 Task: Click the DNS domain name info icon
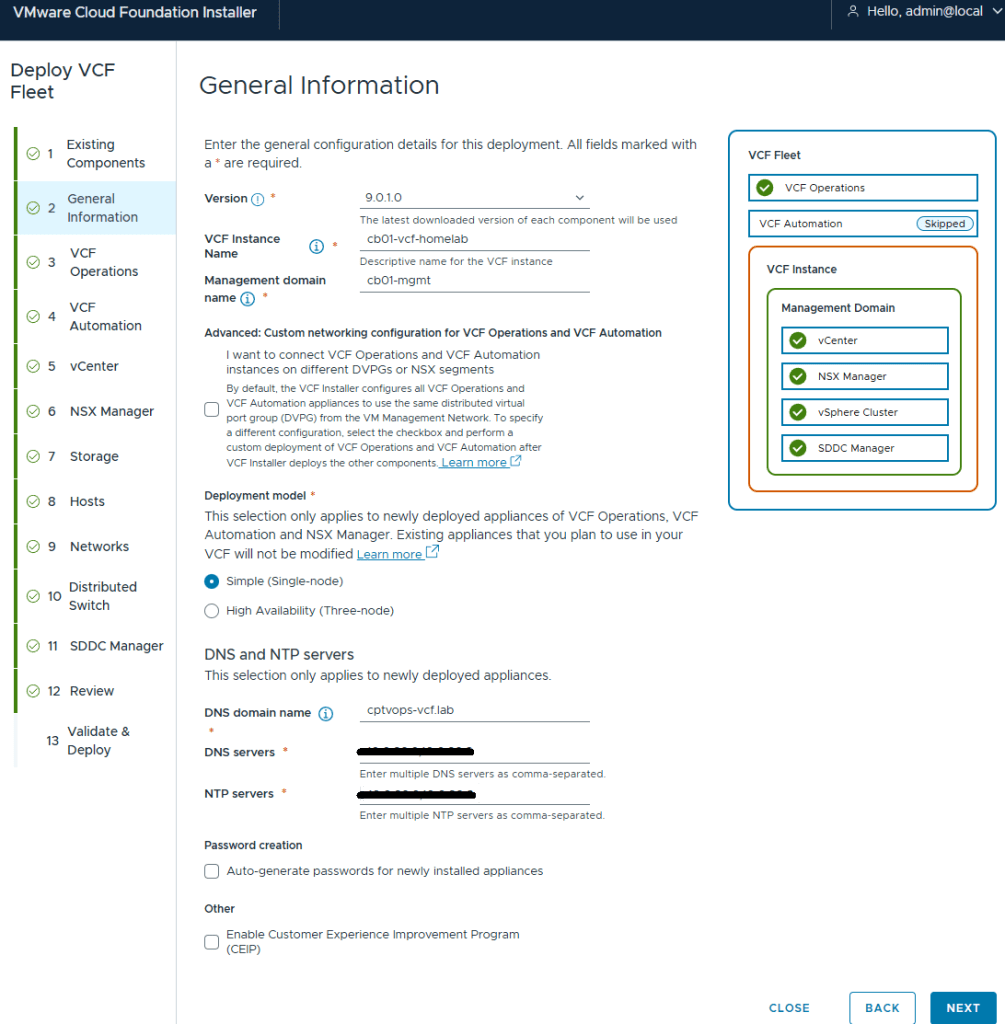[x=325, y=713]
